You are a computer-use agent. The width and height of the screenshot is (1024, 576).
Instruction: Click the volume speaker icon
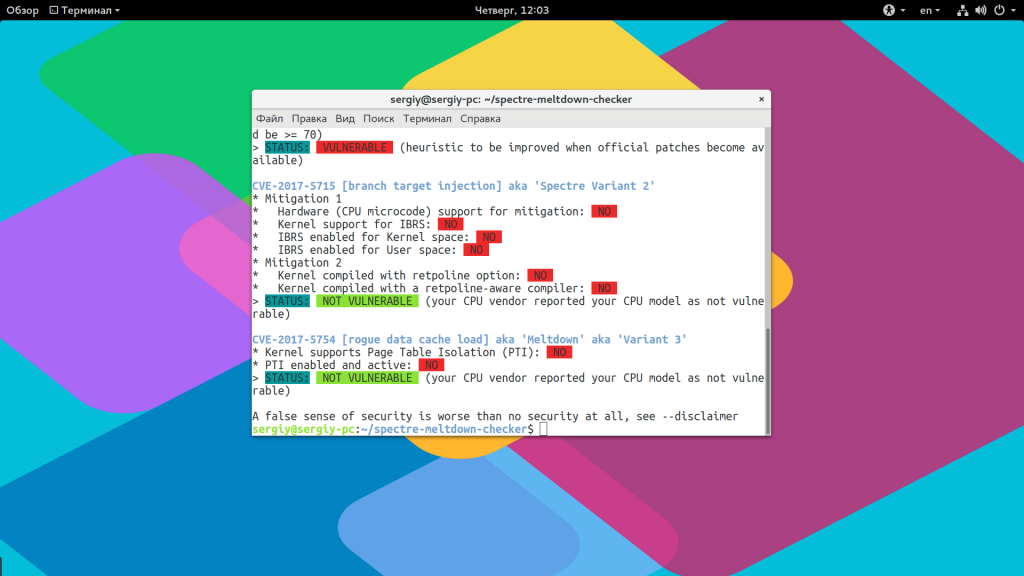(x=980, y=10)
